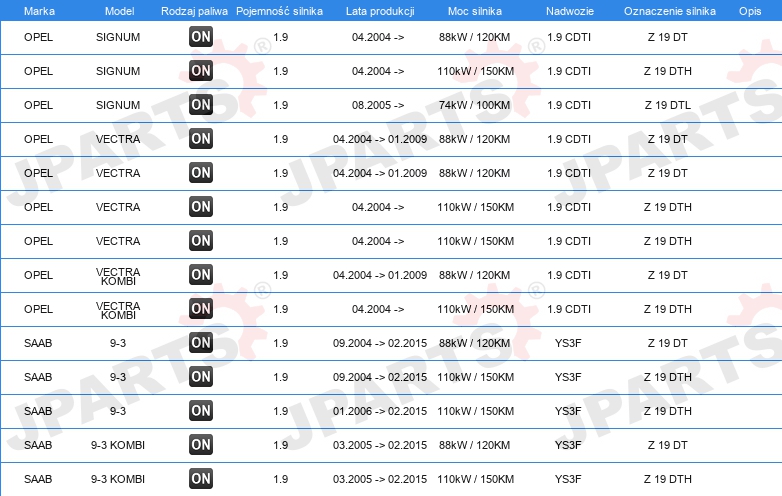Image resolution: width=782 pixels, height=496 pixels.
Task: Click the Pojemność silnika column header
Action: (x=279, y=11)
